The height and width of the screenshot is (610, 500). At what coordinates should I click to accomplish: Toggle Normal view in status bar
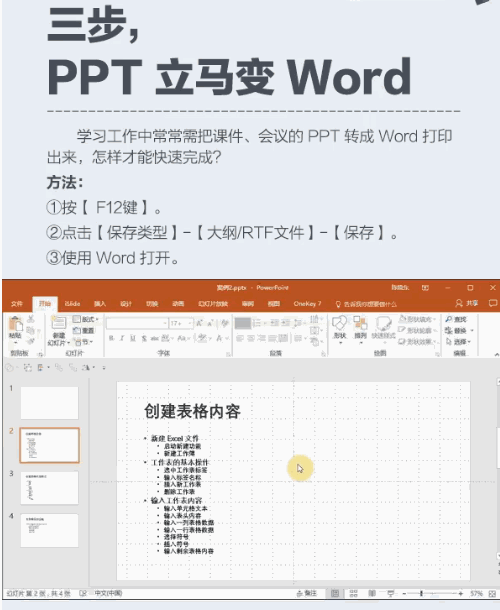tap(335, 593)
